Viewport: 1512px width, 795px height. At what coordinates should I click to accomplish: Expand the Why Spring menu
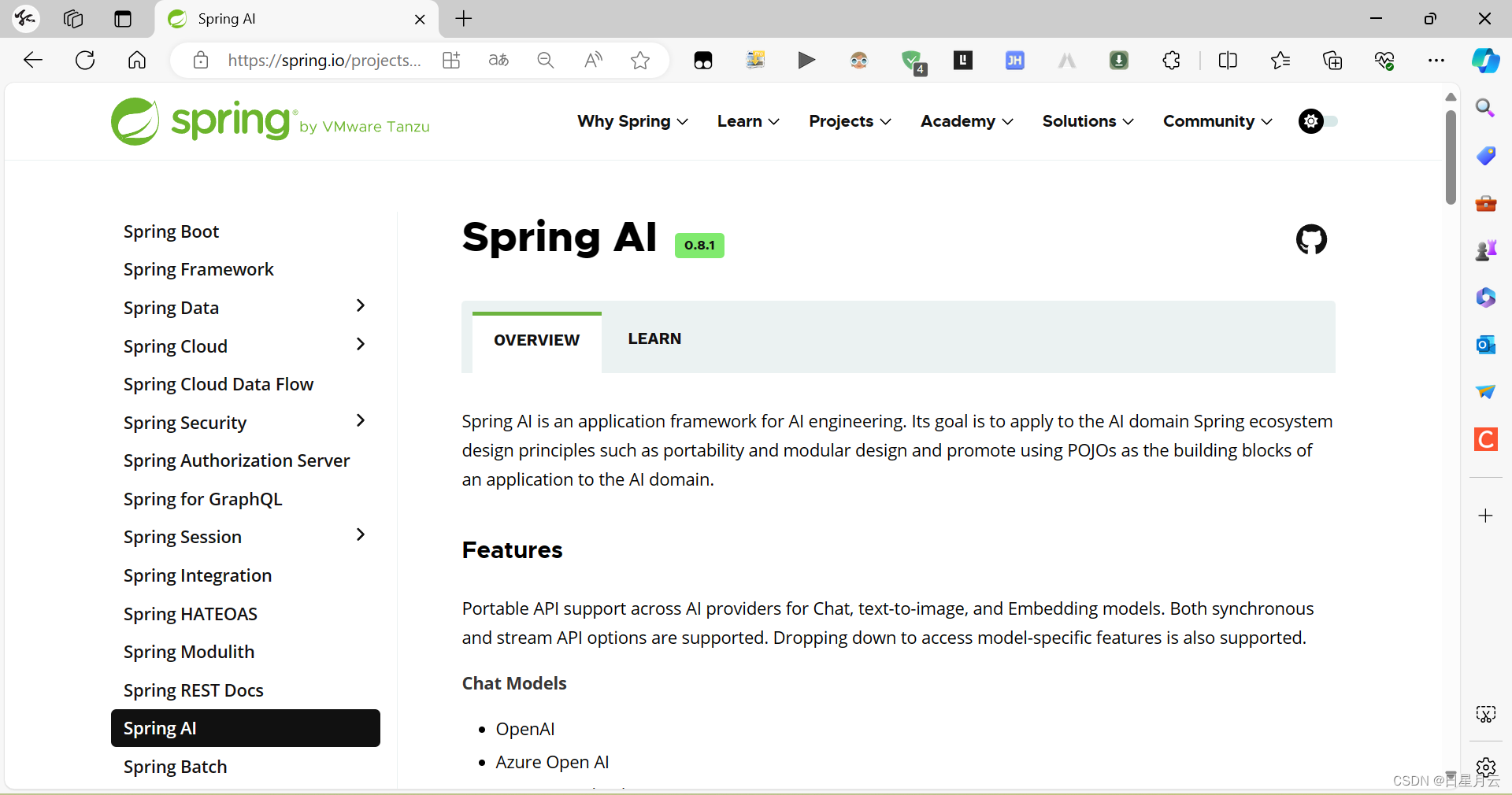point(632,121)
